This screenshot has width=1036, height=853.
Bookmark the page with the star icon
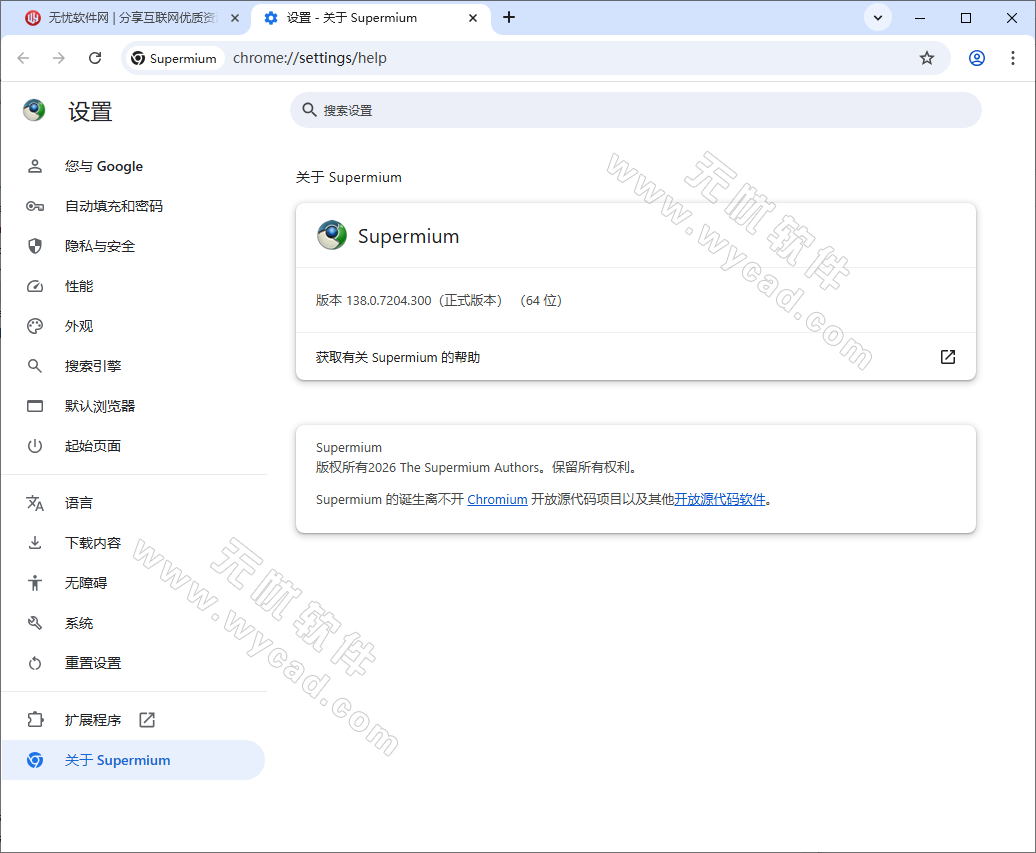tap(927, 58)
